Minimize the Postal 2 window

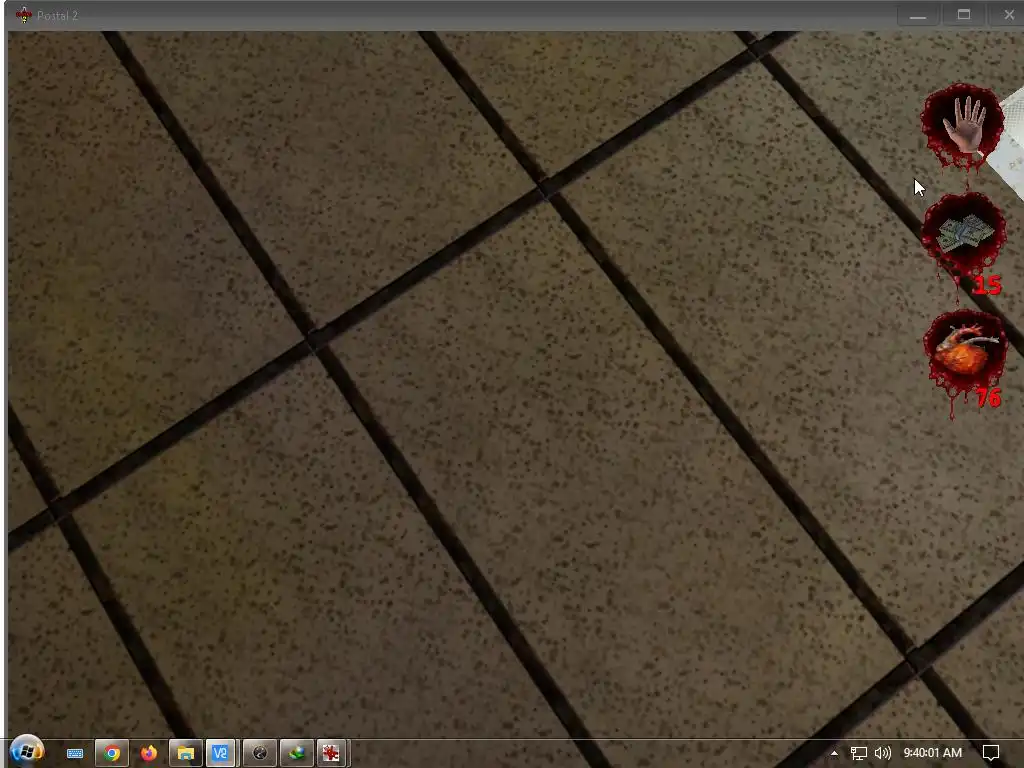click(918, 15)
